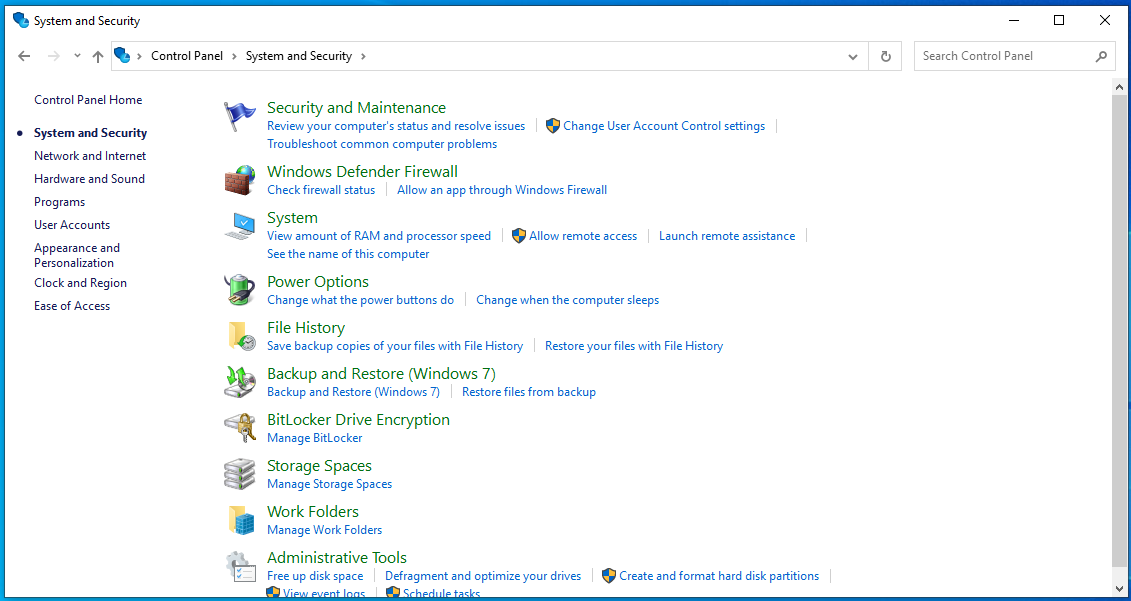Click Review your computer's status and resolve issues
The width and height of the screenshot is (1131, 601).
pyautogui.click(x=396, y=126)
